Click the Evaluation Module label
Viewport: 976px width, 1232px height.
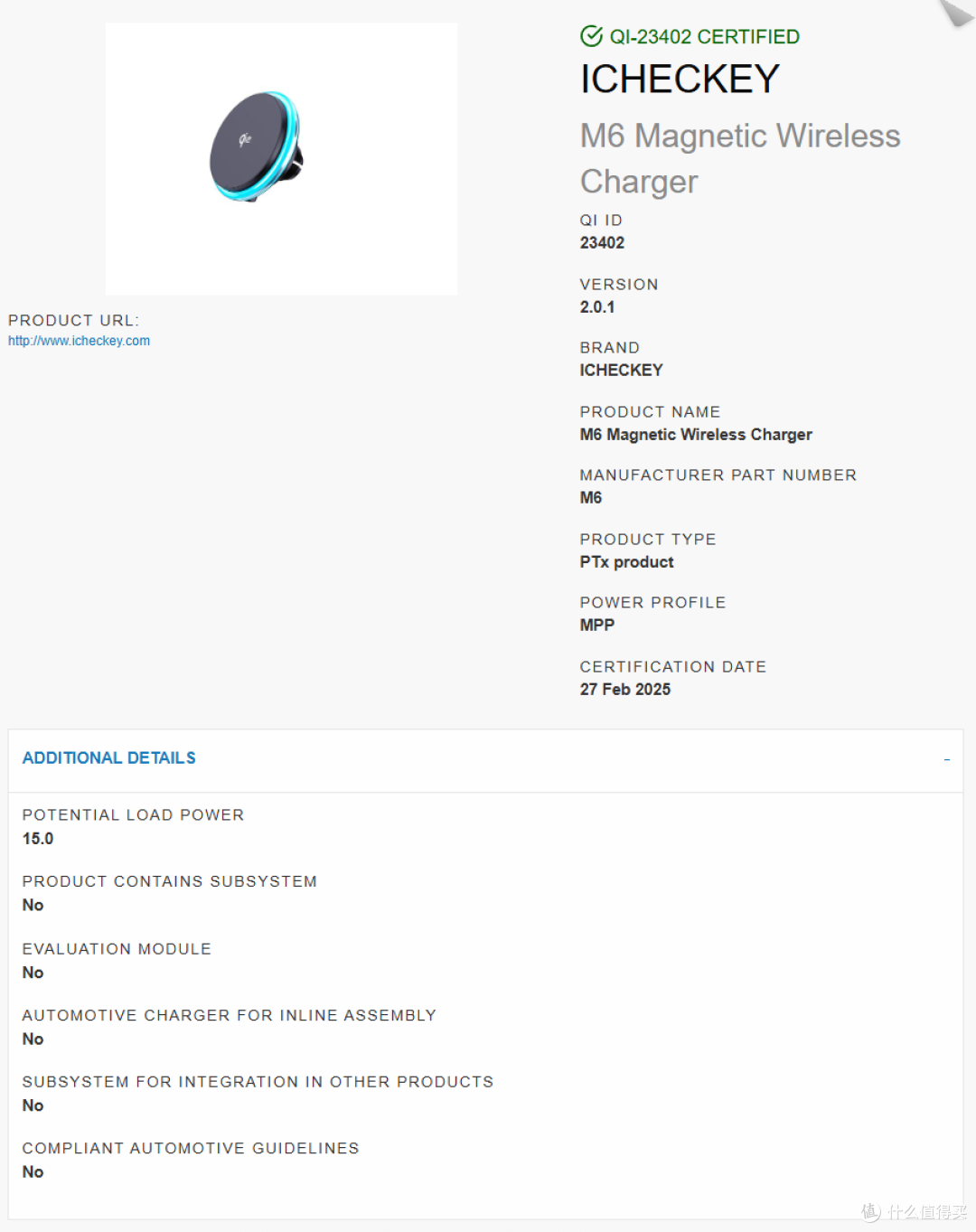(x=117, y=948)
